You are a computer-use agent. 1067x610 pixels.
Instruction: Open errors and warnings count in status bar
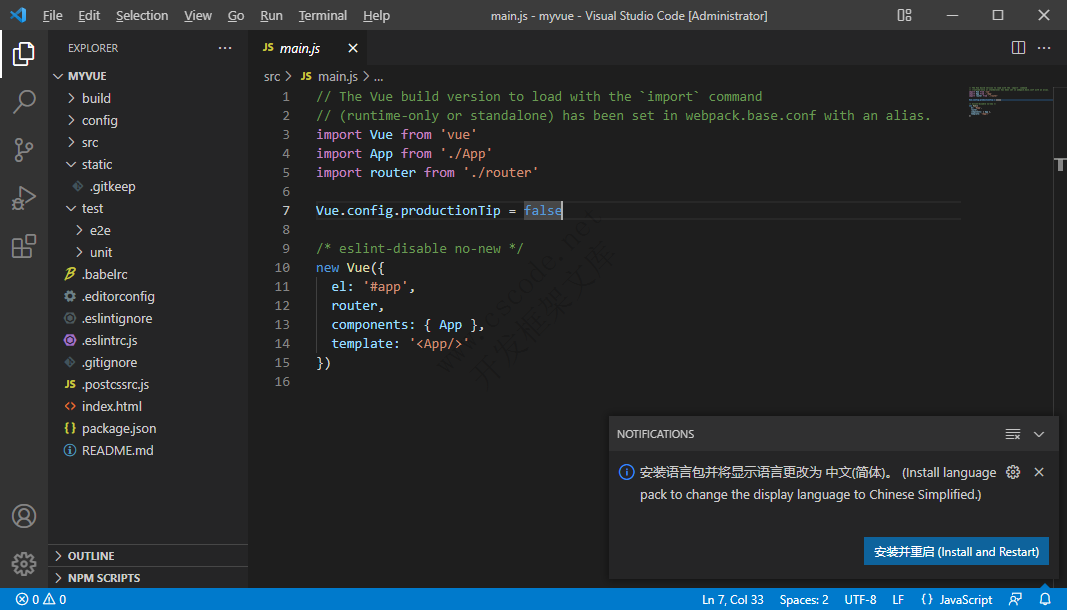(41, 599)
